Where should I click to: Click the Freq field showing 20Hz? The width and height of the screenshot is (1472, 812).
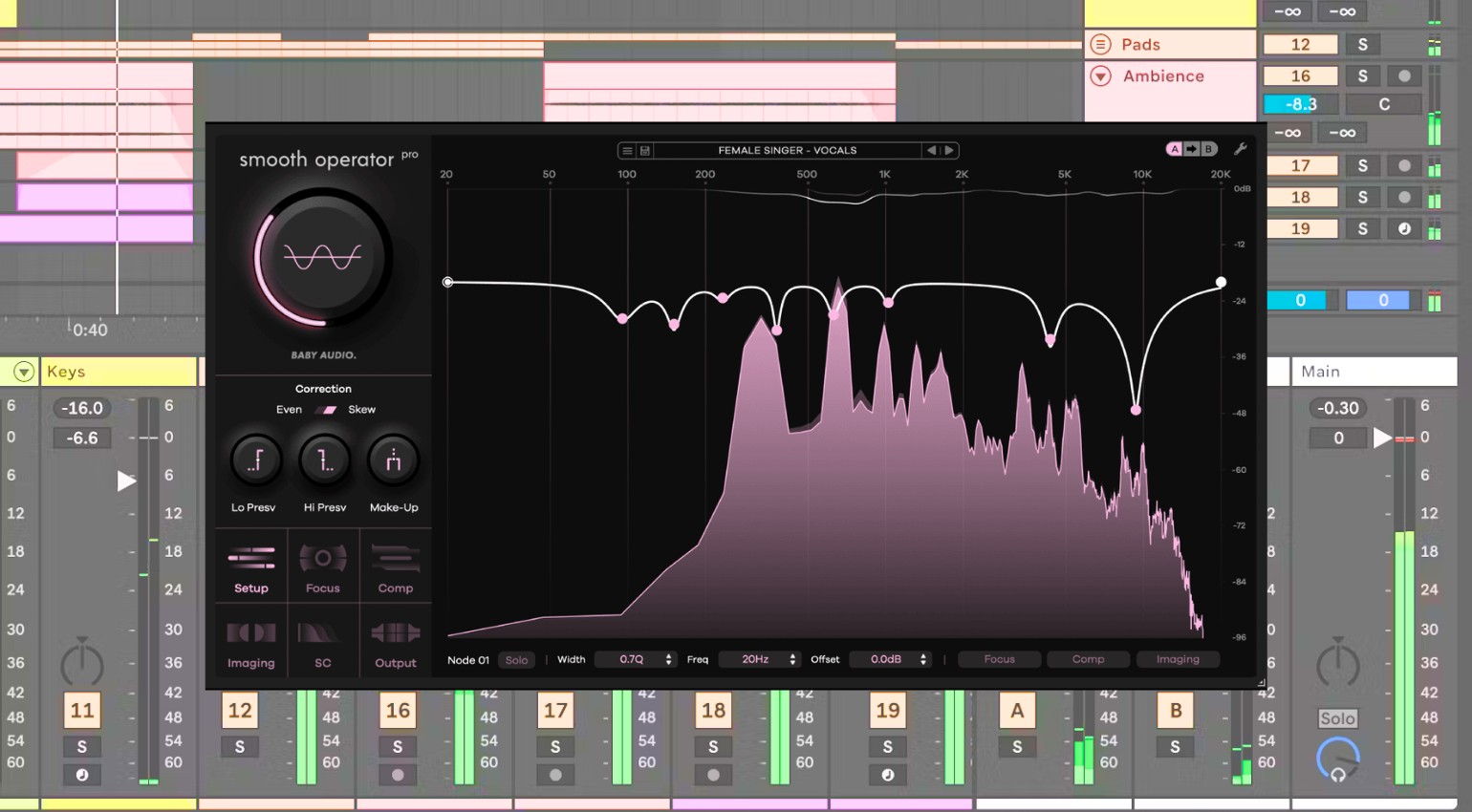point(755,659)
